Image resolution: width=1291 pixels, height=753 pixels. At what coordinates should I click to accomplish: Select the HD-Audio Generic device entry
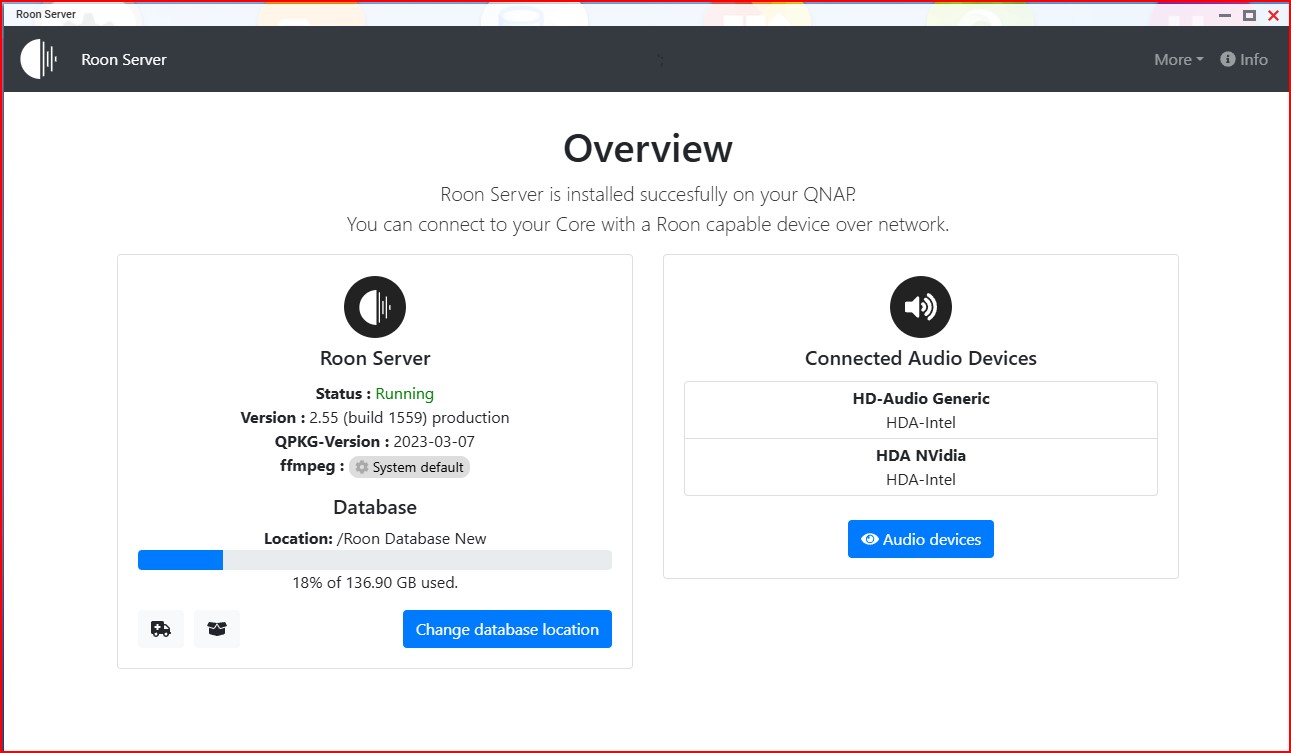(920, 410)
